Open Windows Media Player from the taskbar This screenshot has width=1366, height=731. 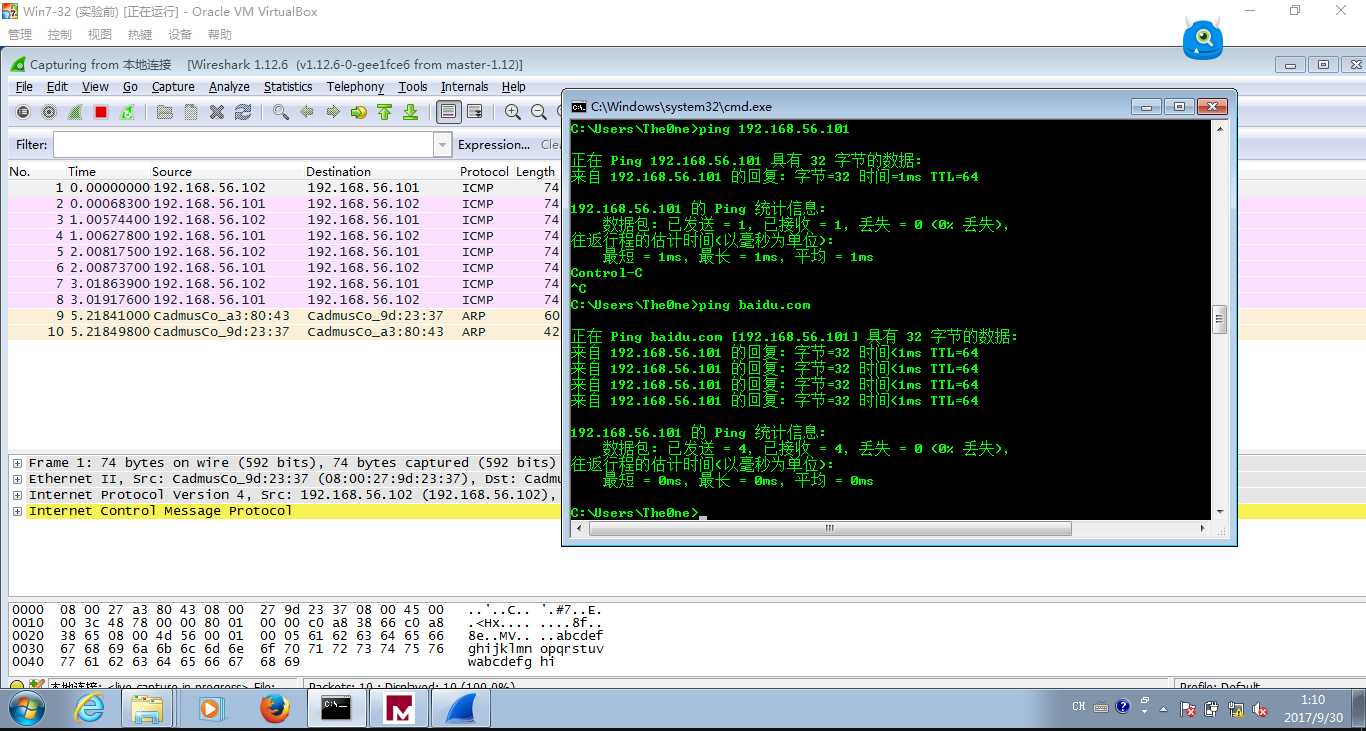click(x=211, y=709)
